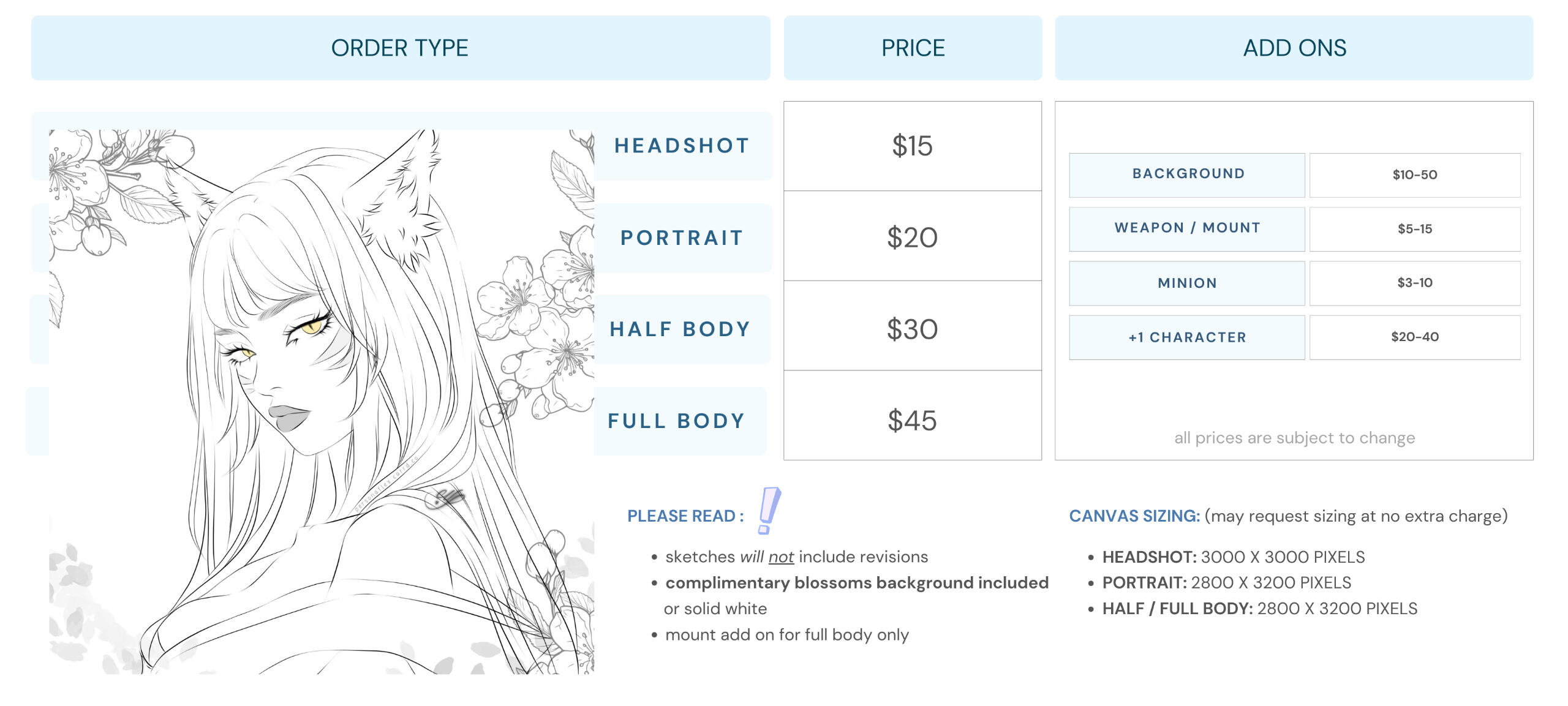This screenshot has height=706, width=1568.
Task: Select the BACKGROUND add-on option
Action: (x=1187, y=175)
